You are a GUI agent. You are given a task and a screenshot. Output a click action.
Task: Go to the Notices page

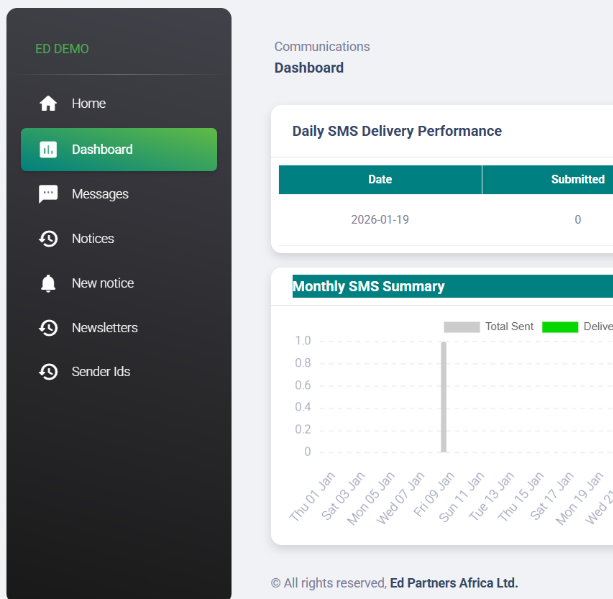pyautogui.click(x=93, y=239)
